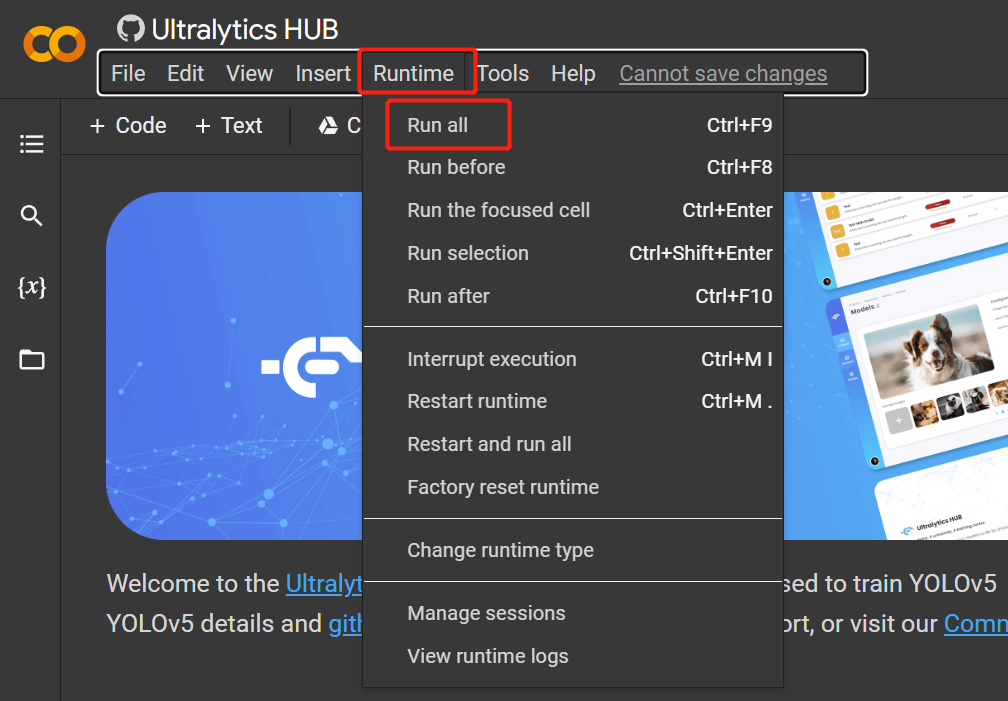Select Run all from Runtime menu

pyautogui.click(x=573, y=125)
